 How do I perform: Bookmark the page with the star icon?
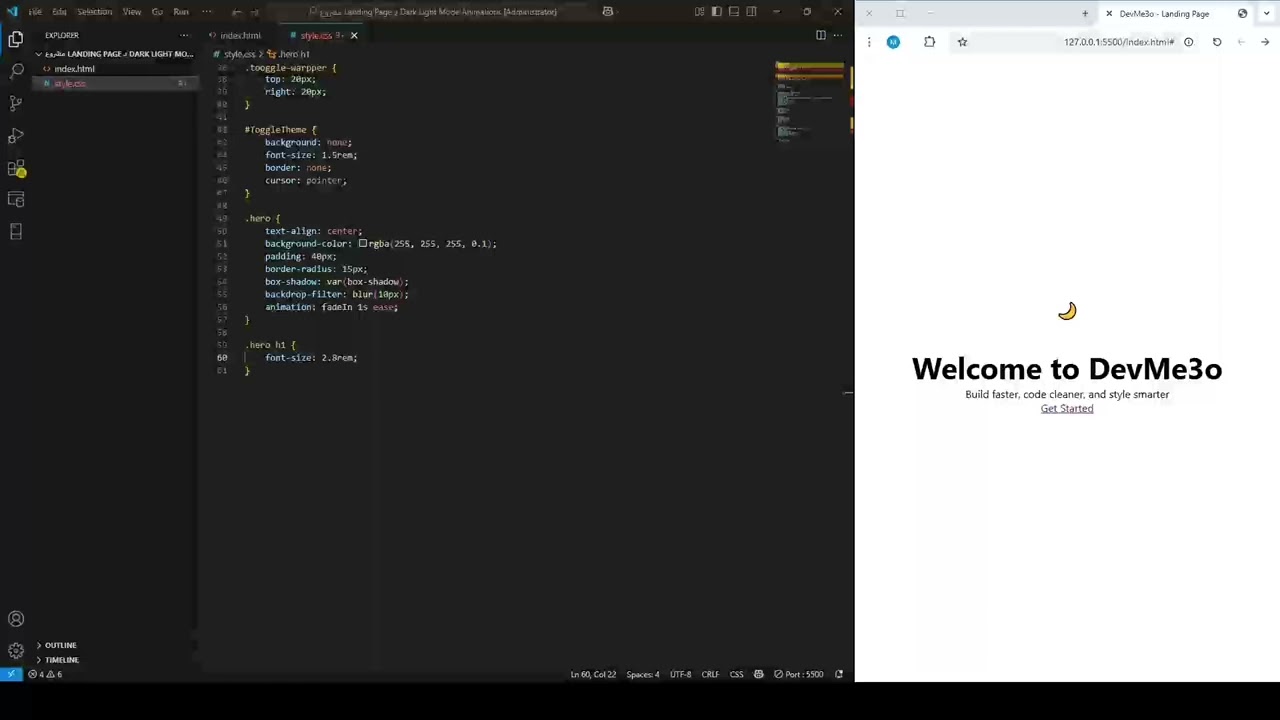962,42
